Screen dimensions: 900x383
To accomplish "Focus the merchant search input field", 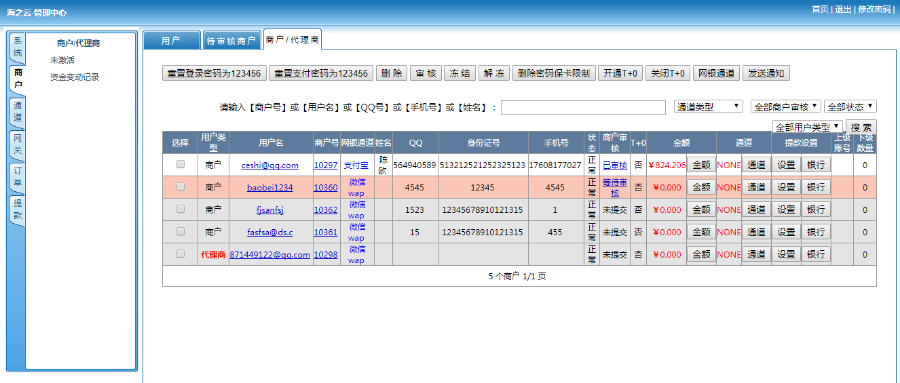I will click(583, 107).
